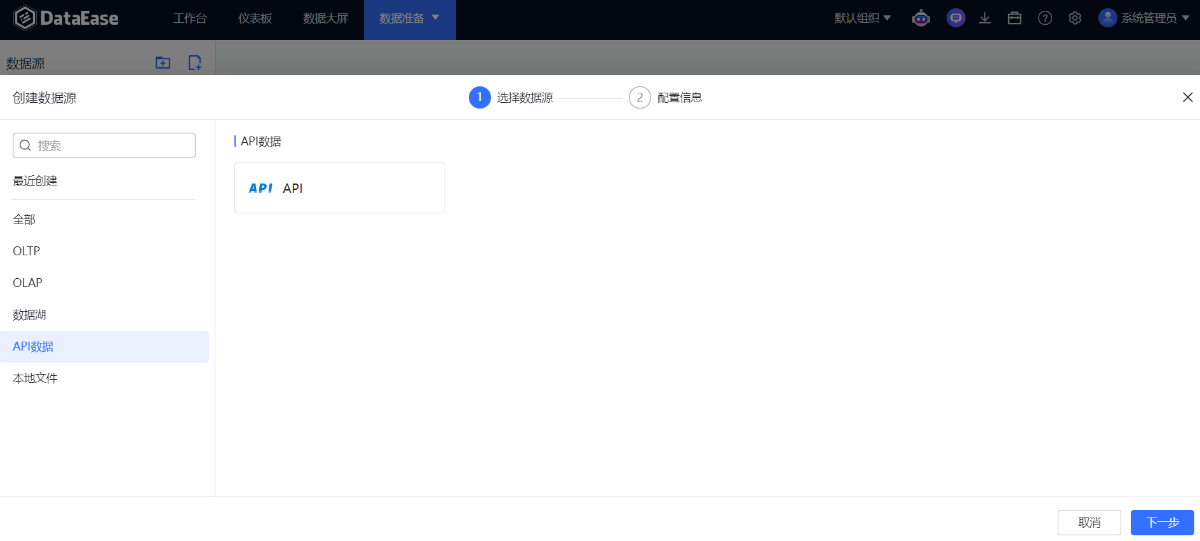Open the download center icon
This screenshot has height=541, width=1200.
point(985,18)
